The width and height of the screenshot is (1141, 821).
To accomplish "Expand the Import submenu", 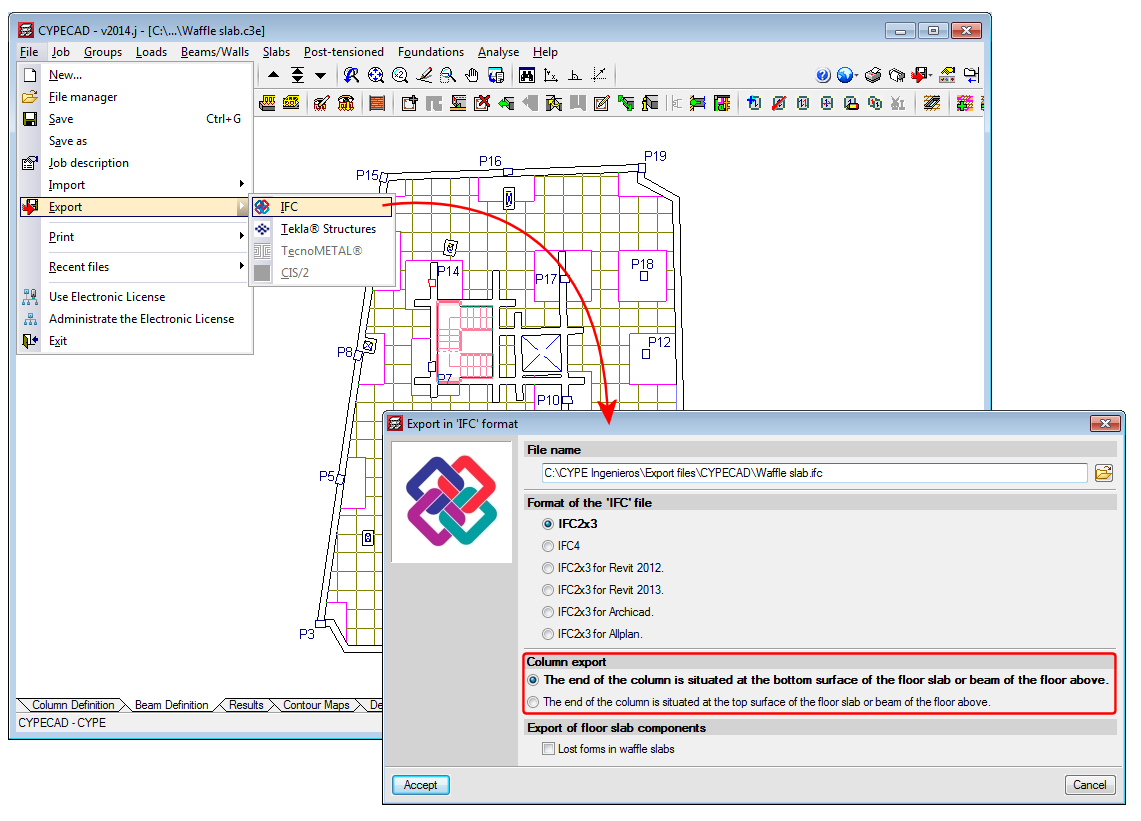I will (x=135, y=185).
